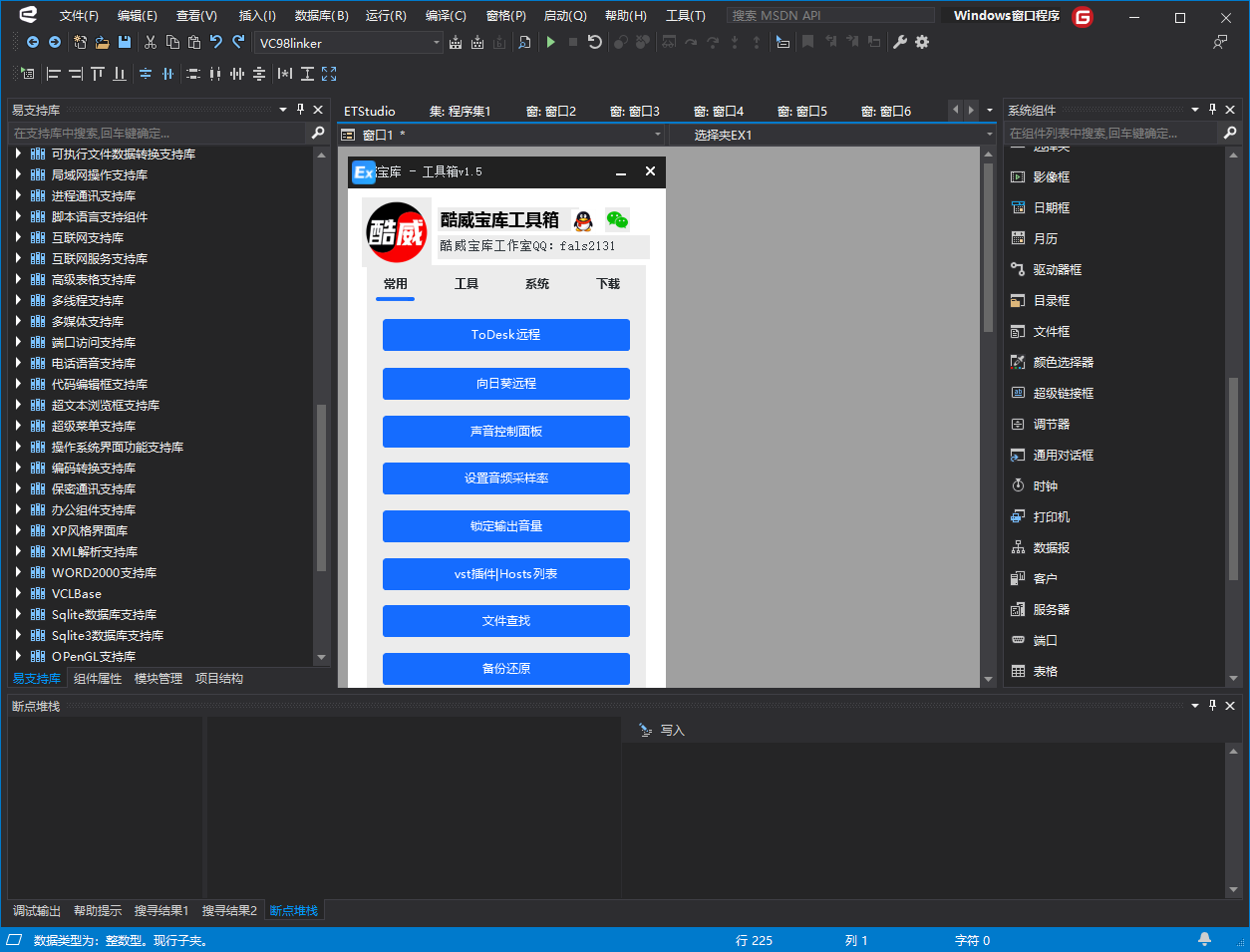Click the scissors cut icon
Viewport: 1250px width, 952px height.
click(151, 42)
